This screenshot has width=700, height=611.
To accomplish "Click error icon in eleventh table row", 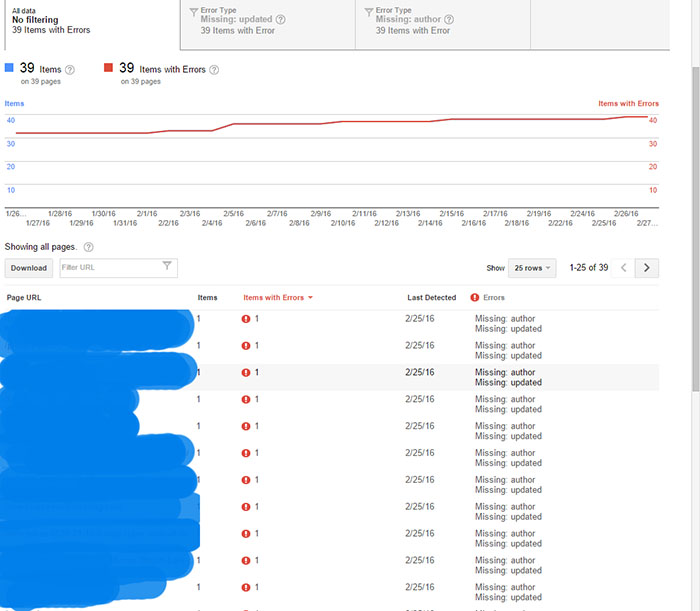I will [246, 588].
